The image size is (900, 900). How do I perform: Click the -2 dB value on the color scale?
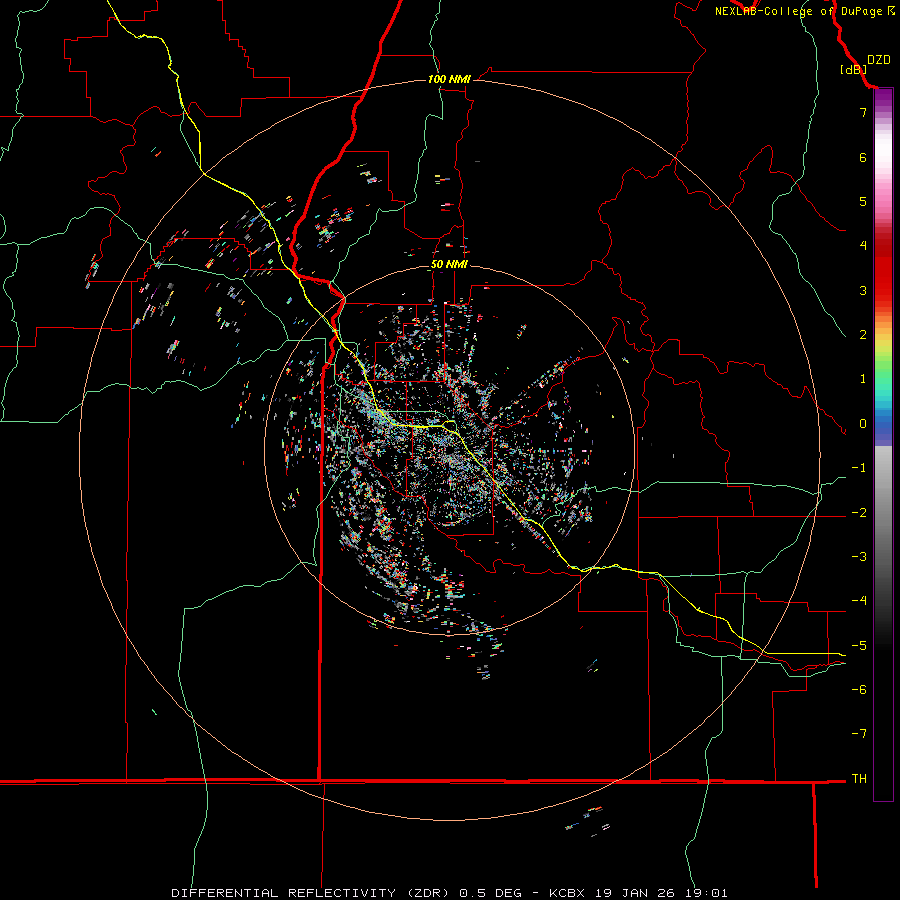[859, 513]
